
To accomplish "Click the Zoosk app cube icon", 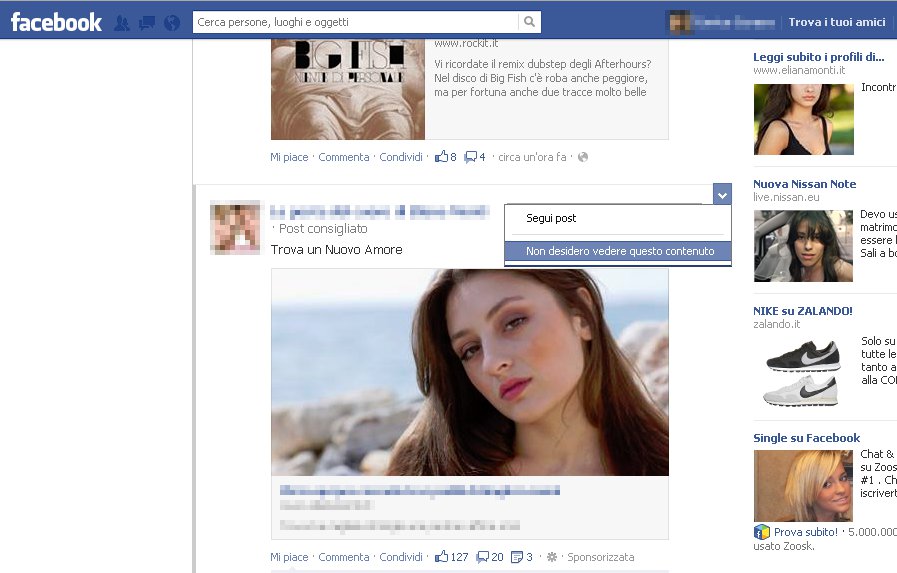I will (761, 532).
